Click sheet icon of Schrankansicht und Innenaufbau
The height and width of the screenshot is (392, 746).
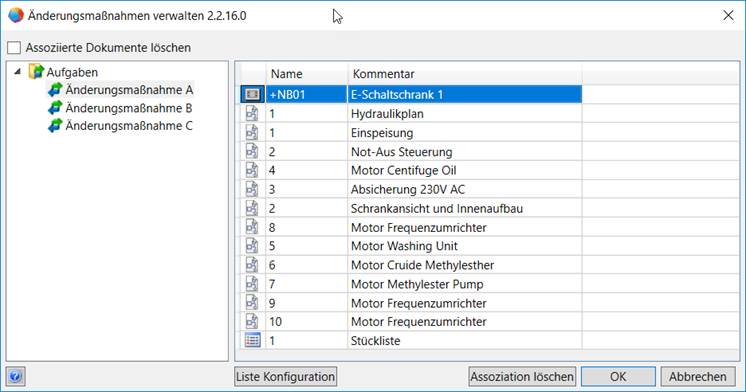252,208
